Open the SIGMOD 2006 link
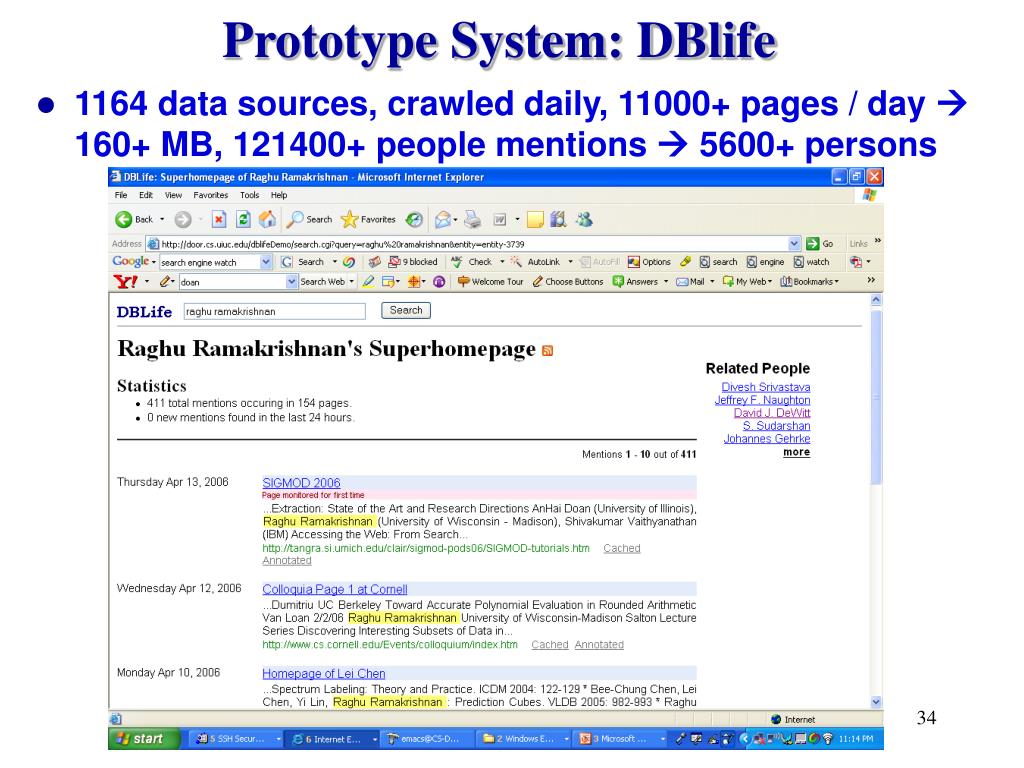 coord(301,483)
